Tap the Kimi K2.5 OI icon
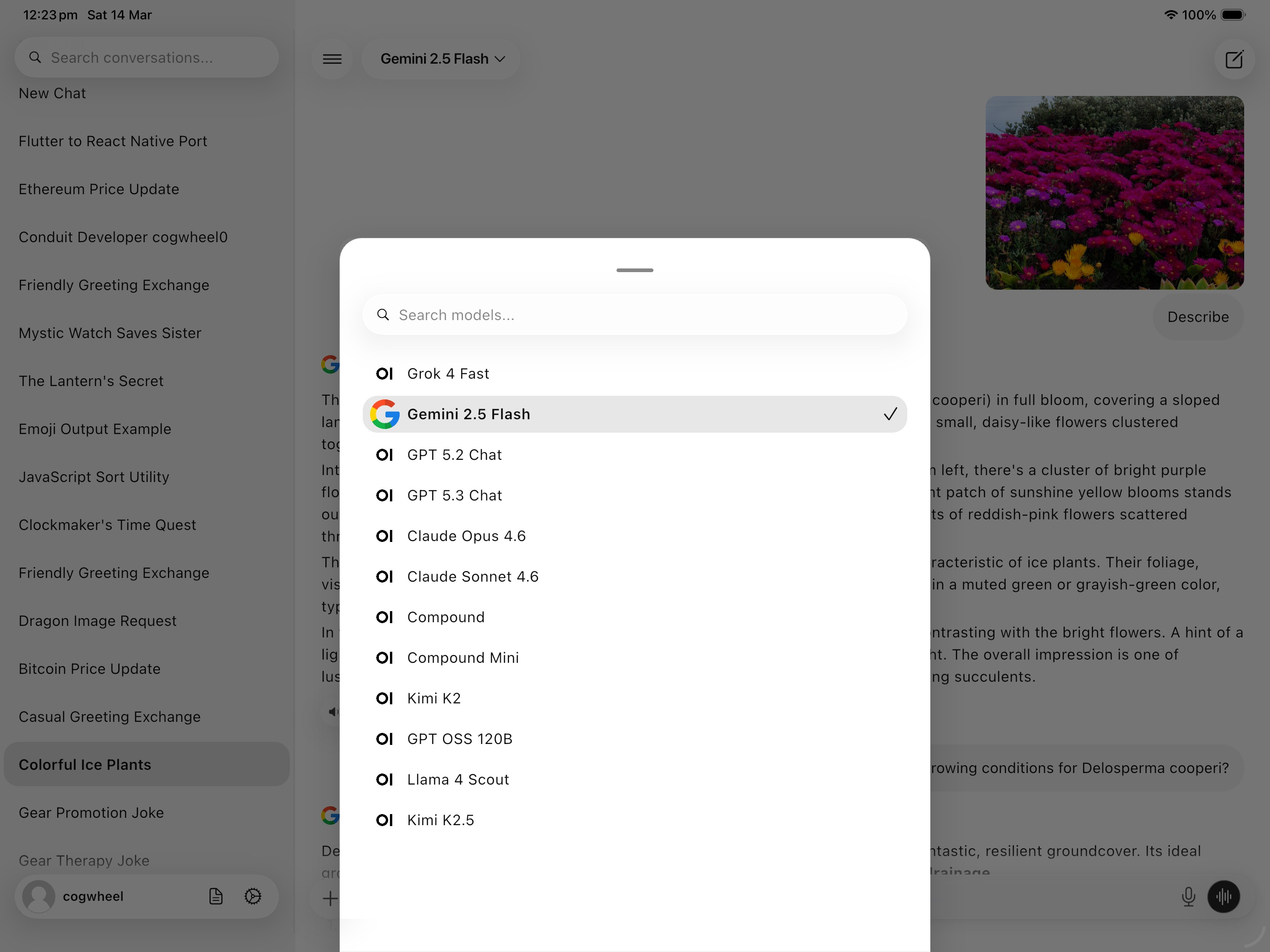 point(384,820)
